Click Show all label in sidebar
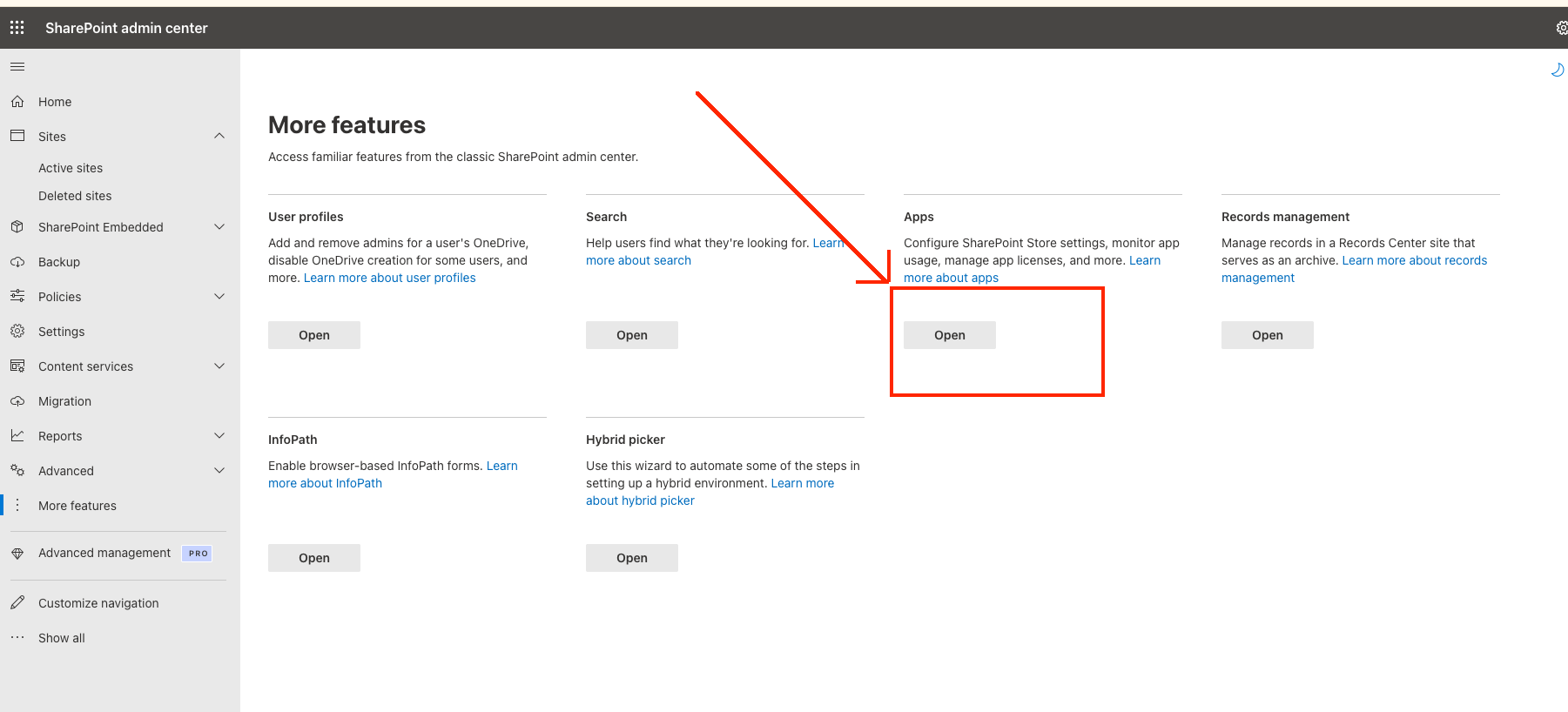Image resolution: width=1568 pixels, height=712 pixels. [x=62, y=638]
